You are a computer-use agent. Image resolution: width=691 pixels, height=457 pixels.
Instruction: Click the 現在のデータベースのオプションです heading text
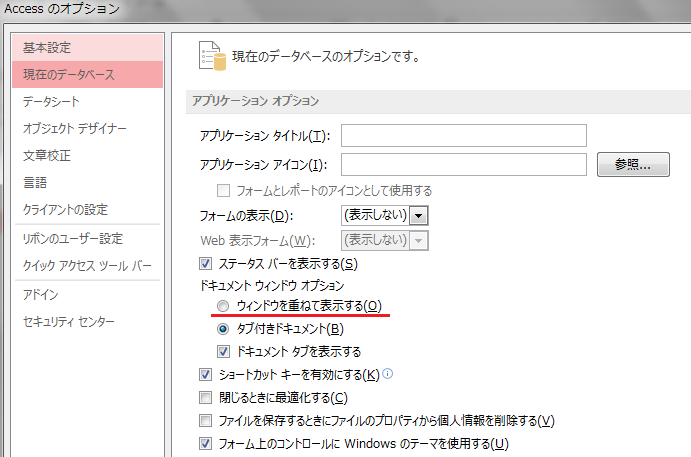[x=326, y=56]
